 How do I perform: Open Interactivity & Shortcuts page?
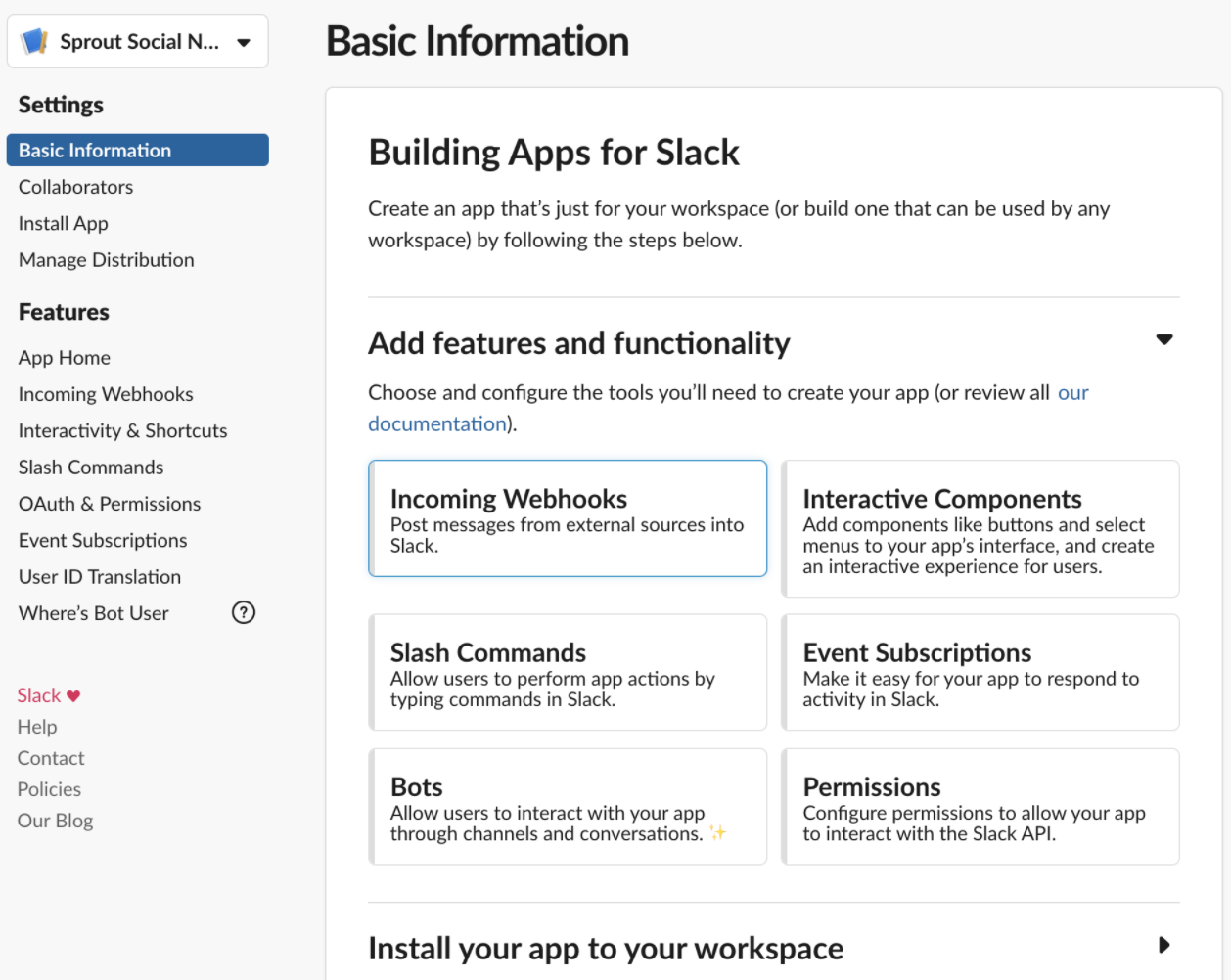(123, 430)
